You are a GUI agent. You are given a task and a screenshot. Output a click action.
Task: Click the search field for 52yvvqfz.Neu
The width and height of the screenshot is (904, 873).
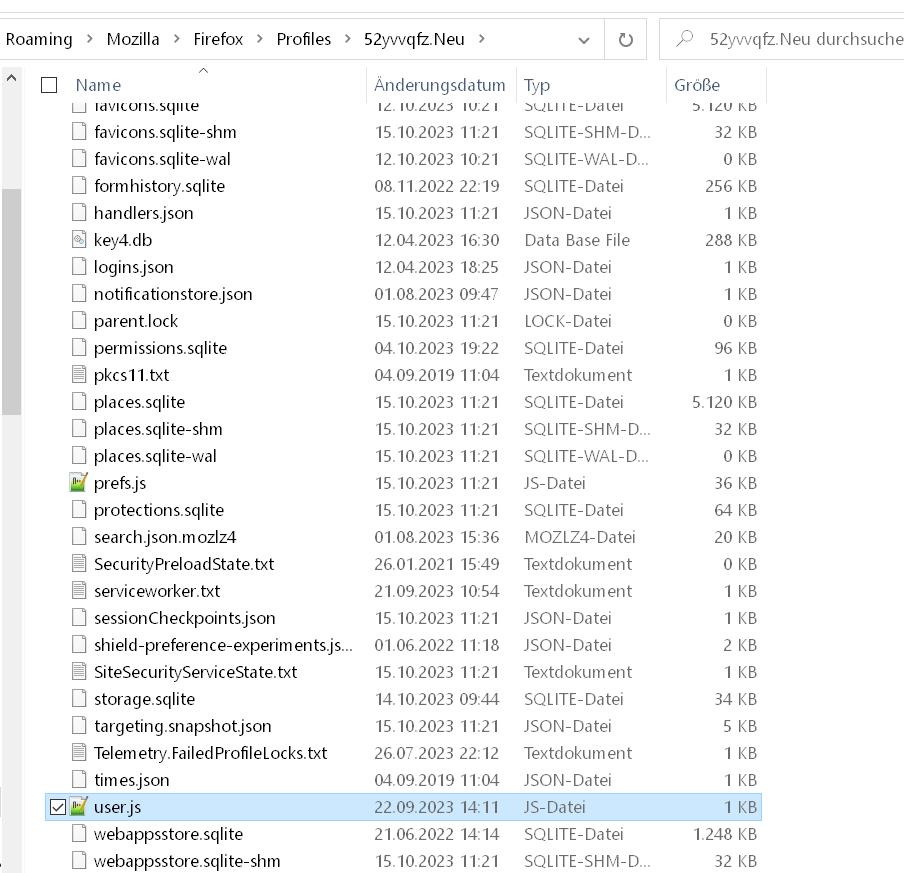pos(800,40)
